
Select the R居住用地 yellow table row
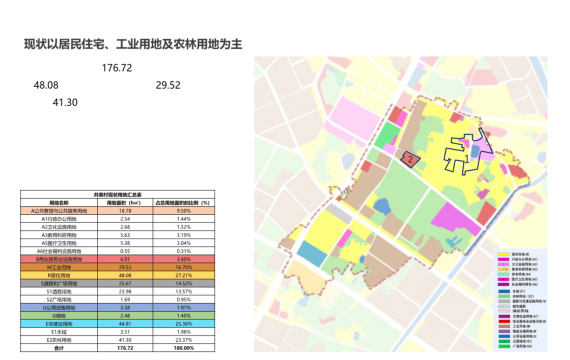117,275
